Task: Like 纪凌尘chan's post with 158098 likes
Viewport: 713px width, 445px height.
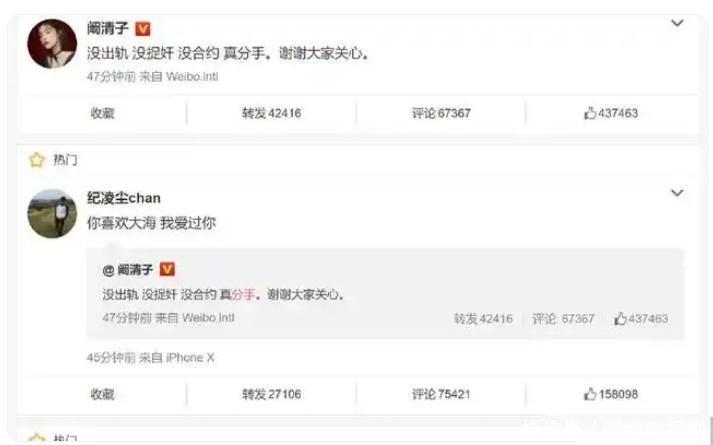Action: click(611, 394)
